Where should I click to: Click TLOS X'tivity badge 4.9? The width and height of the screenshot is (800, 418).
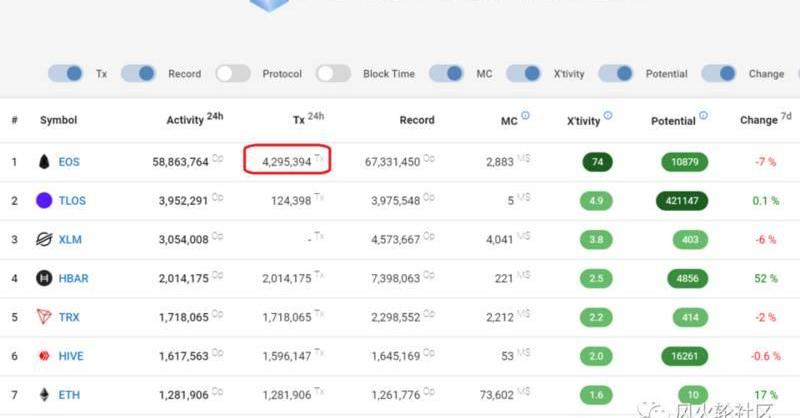coord(596,201)
